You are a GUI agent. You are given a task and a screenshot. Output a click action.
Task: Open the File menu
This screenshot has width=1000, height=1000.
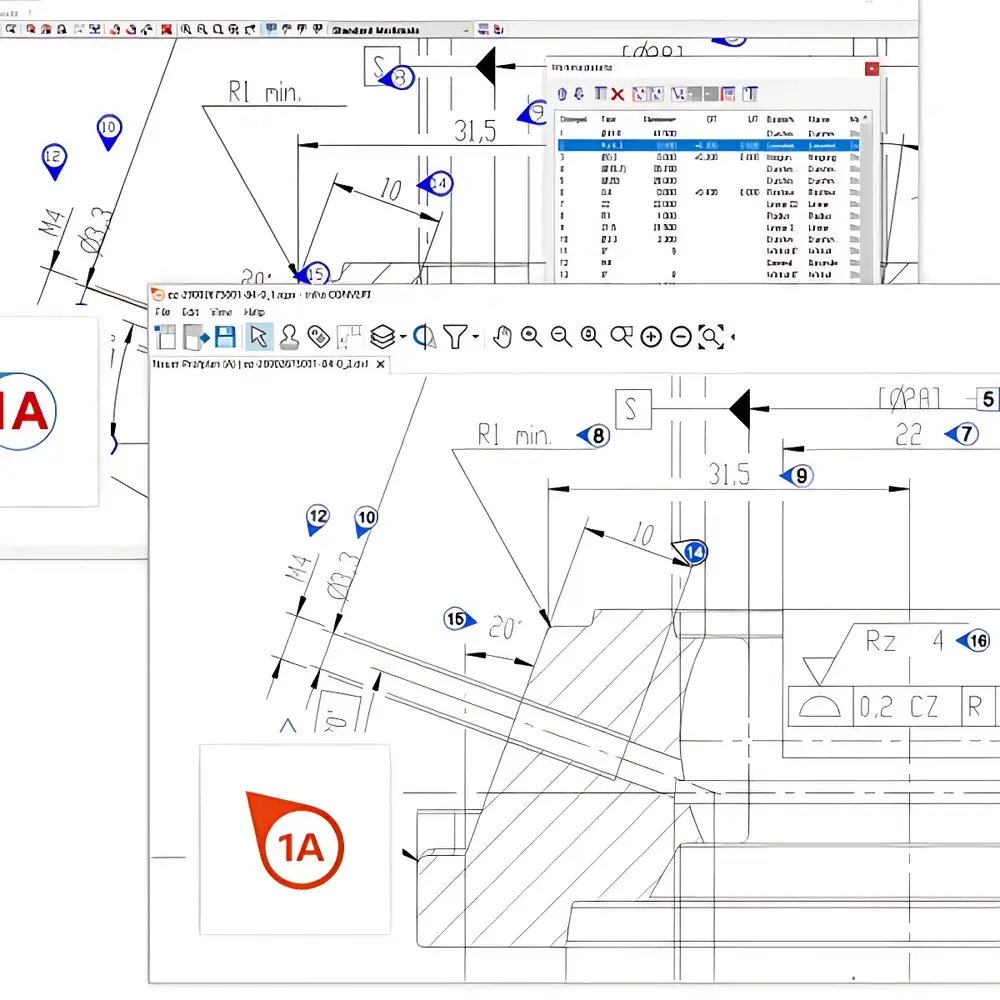click(161, 312)
